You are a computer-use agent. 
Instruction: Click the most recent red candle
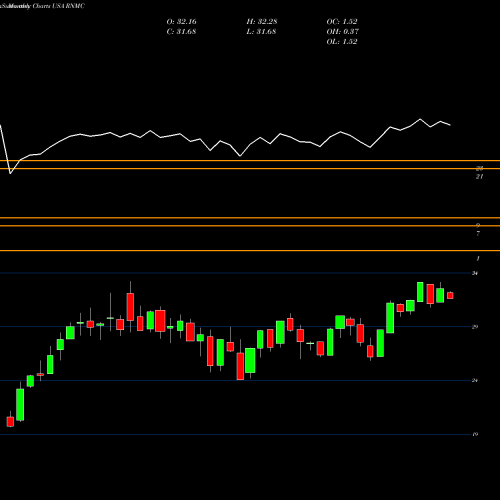[450, 295]
